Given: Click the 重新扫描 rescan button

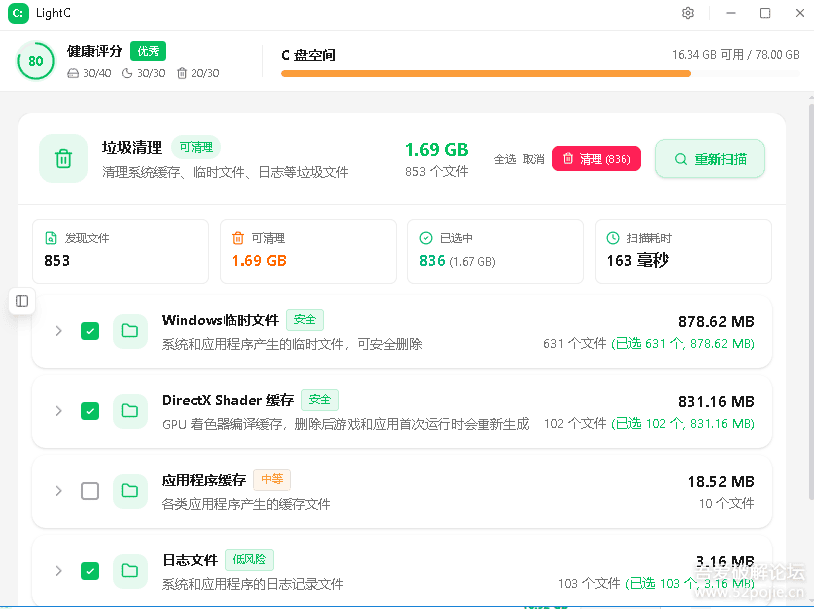Looking at the screenshot, I should point(710,159).
